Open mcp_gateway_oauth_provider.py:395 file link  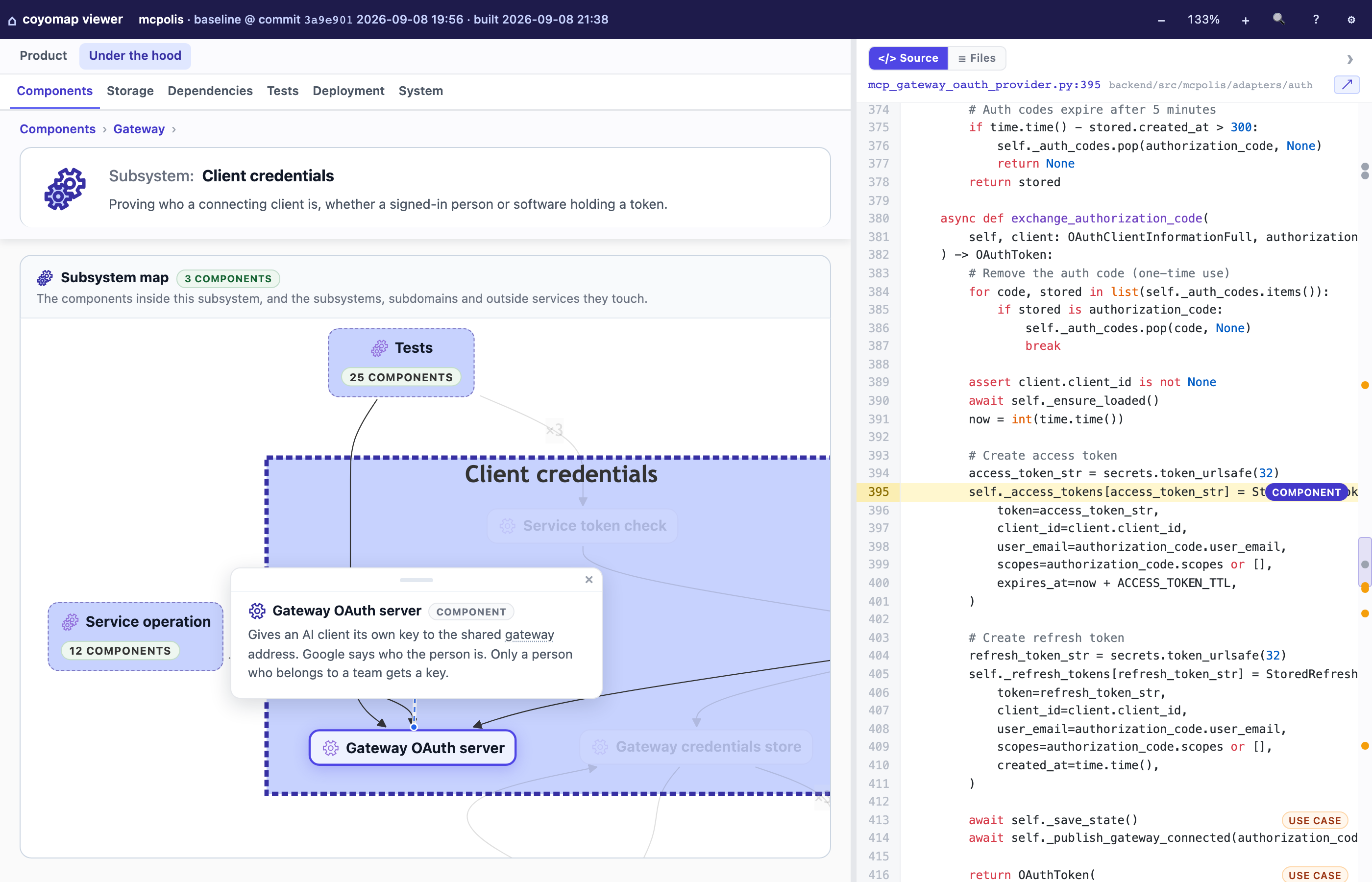[984, 85]
